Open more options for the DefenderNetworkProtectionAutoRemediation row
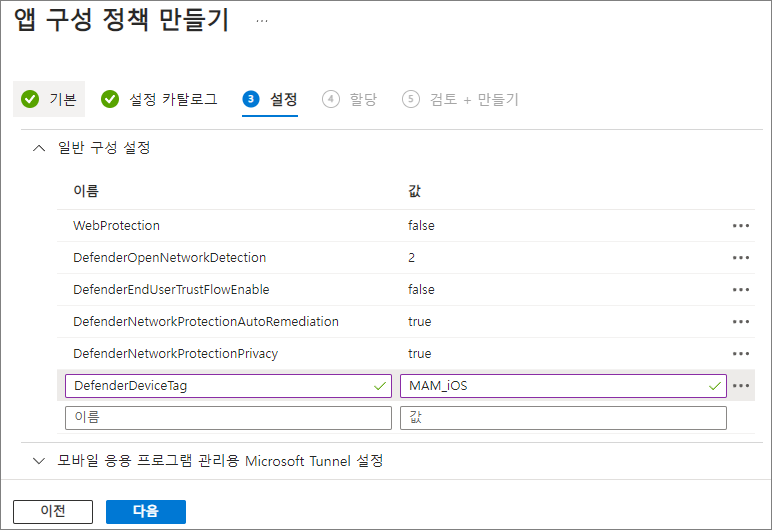This screenshot has width=772, height=530. [740, 322]
